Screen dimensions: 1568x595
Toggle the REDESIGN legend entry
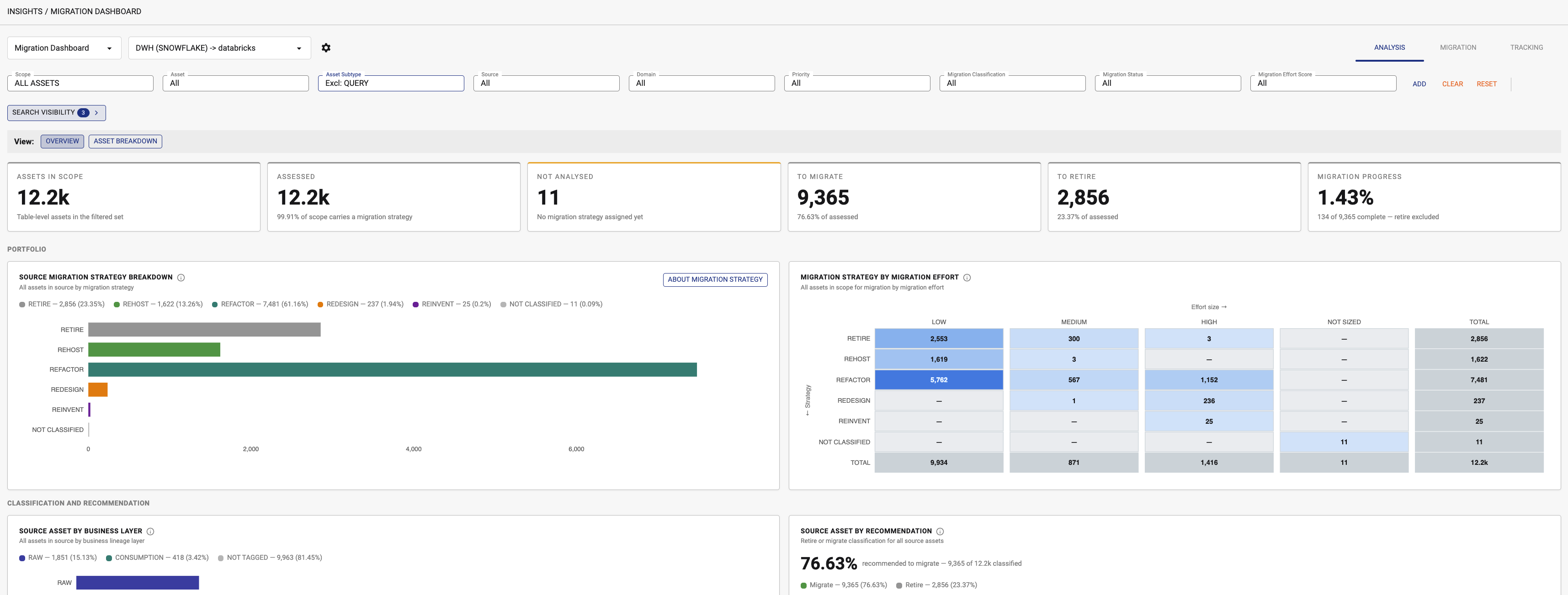(360, 304)
